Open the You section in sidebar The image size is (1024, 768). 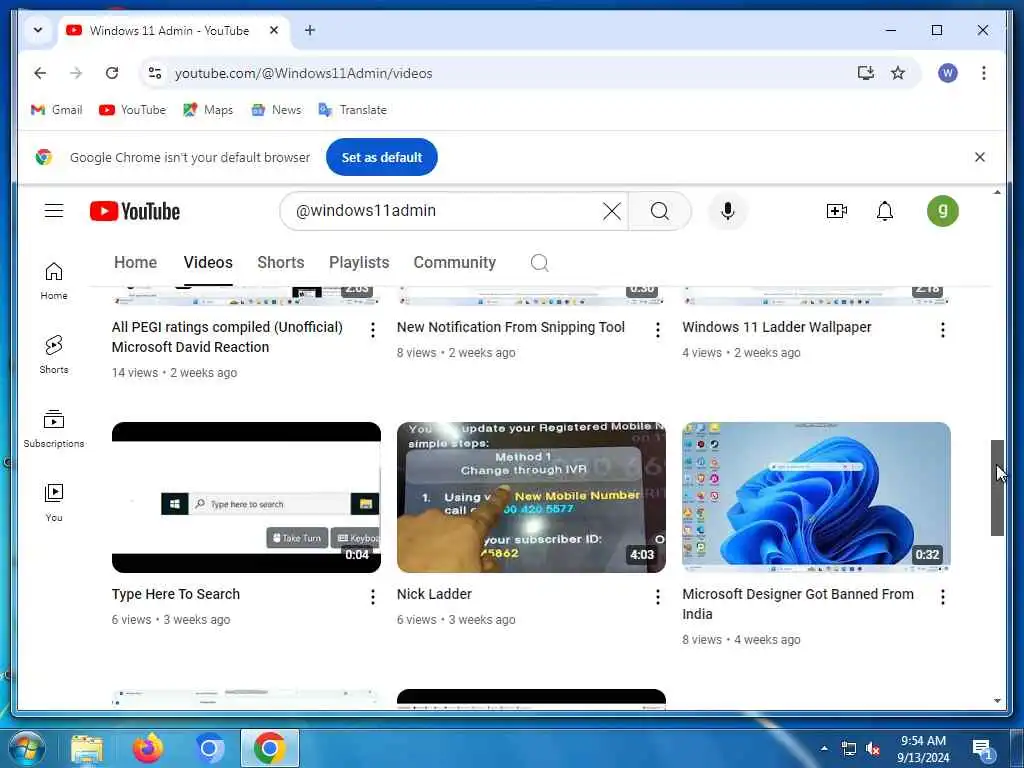[x=54, y=502]
